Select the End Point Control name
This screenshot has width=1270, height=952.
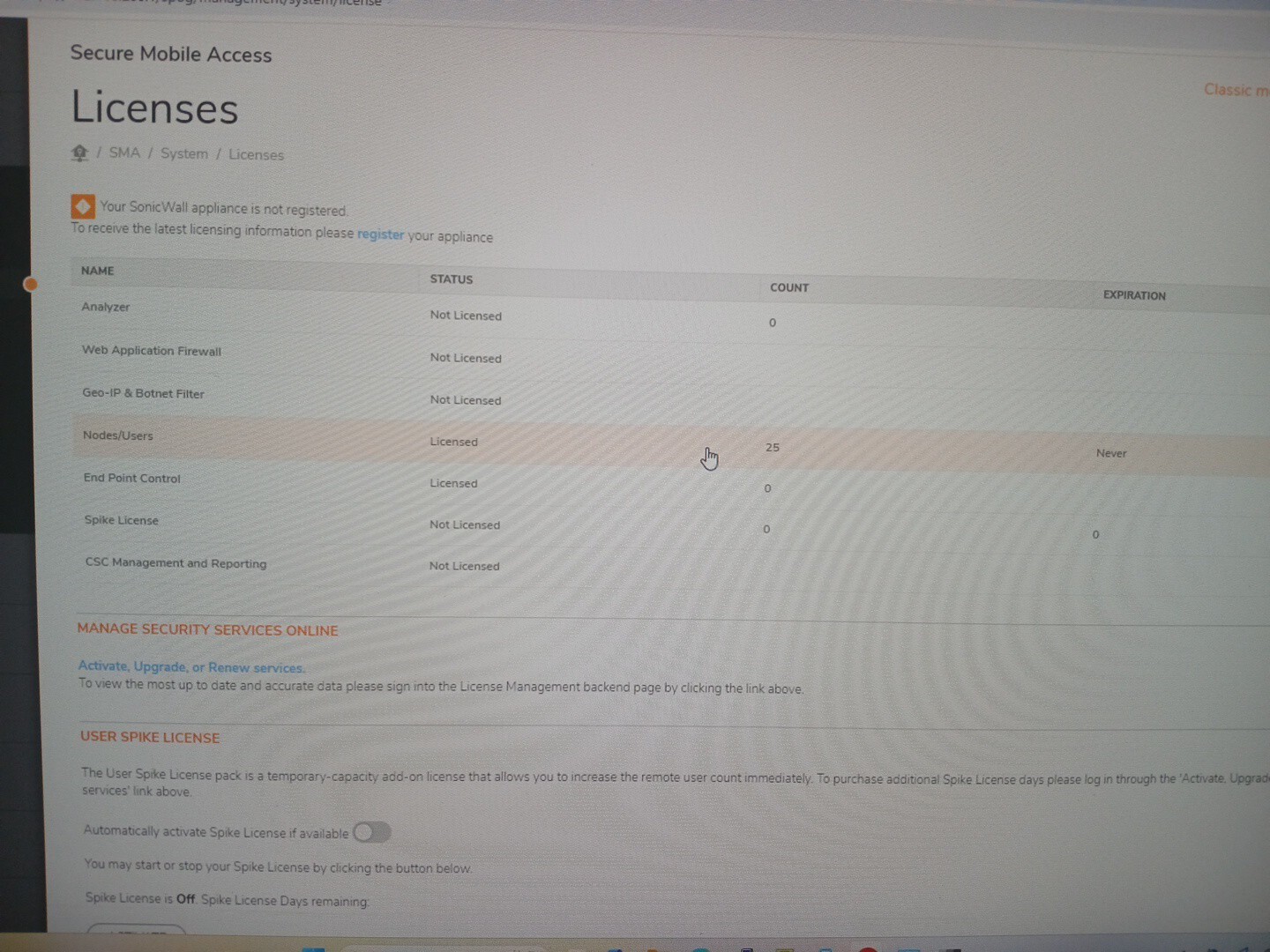pos(132,478)
